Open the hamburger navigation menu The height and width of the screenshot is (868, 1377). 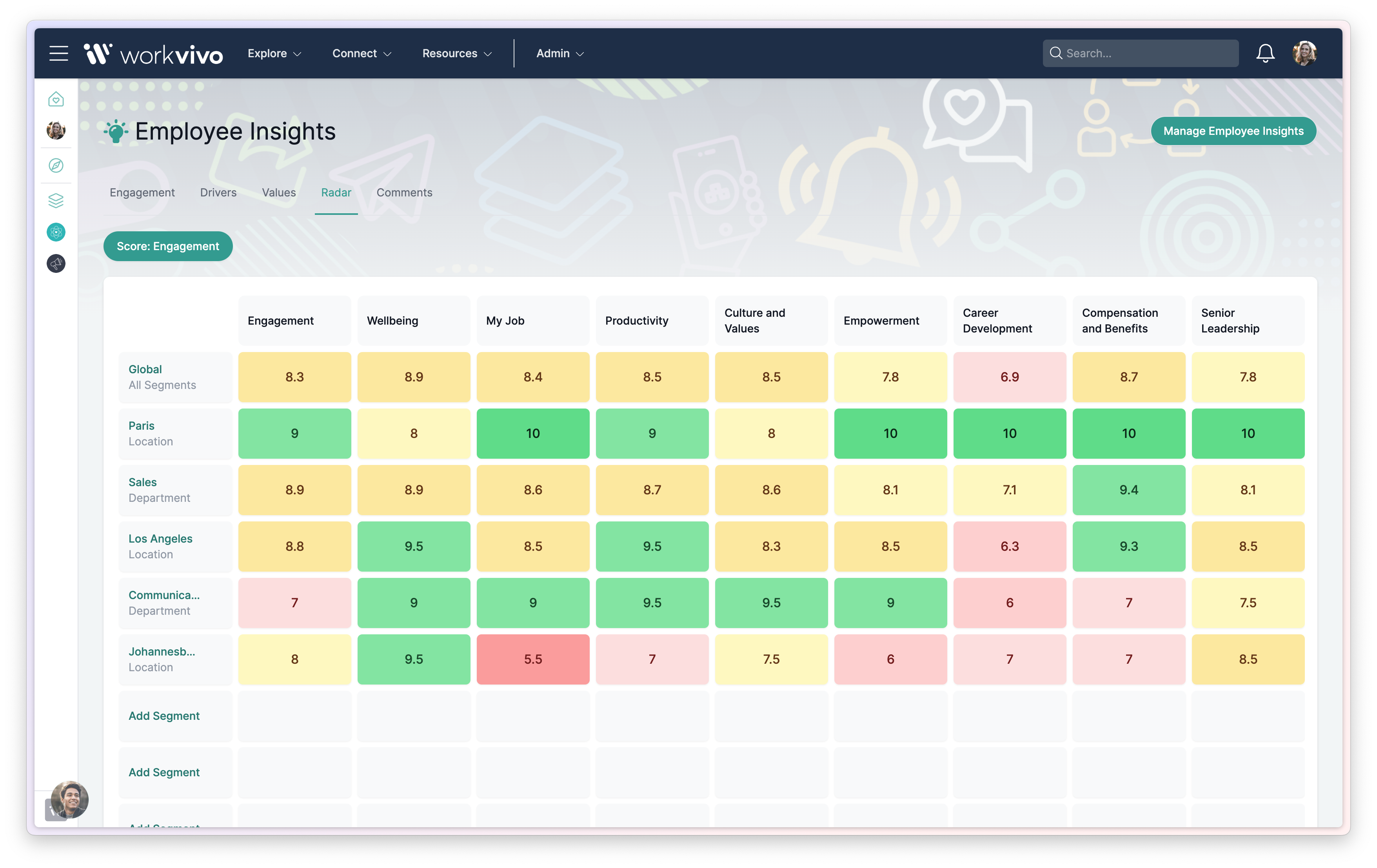click(x=58, y=53)
